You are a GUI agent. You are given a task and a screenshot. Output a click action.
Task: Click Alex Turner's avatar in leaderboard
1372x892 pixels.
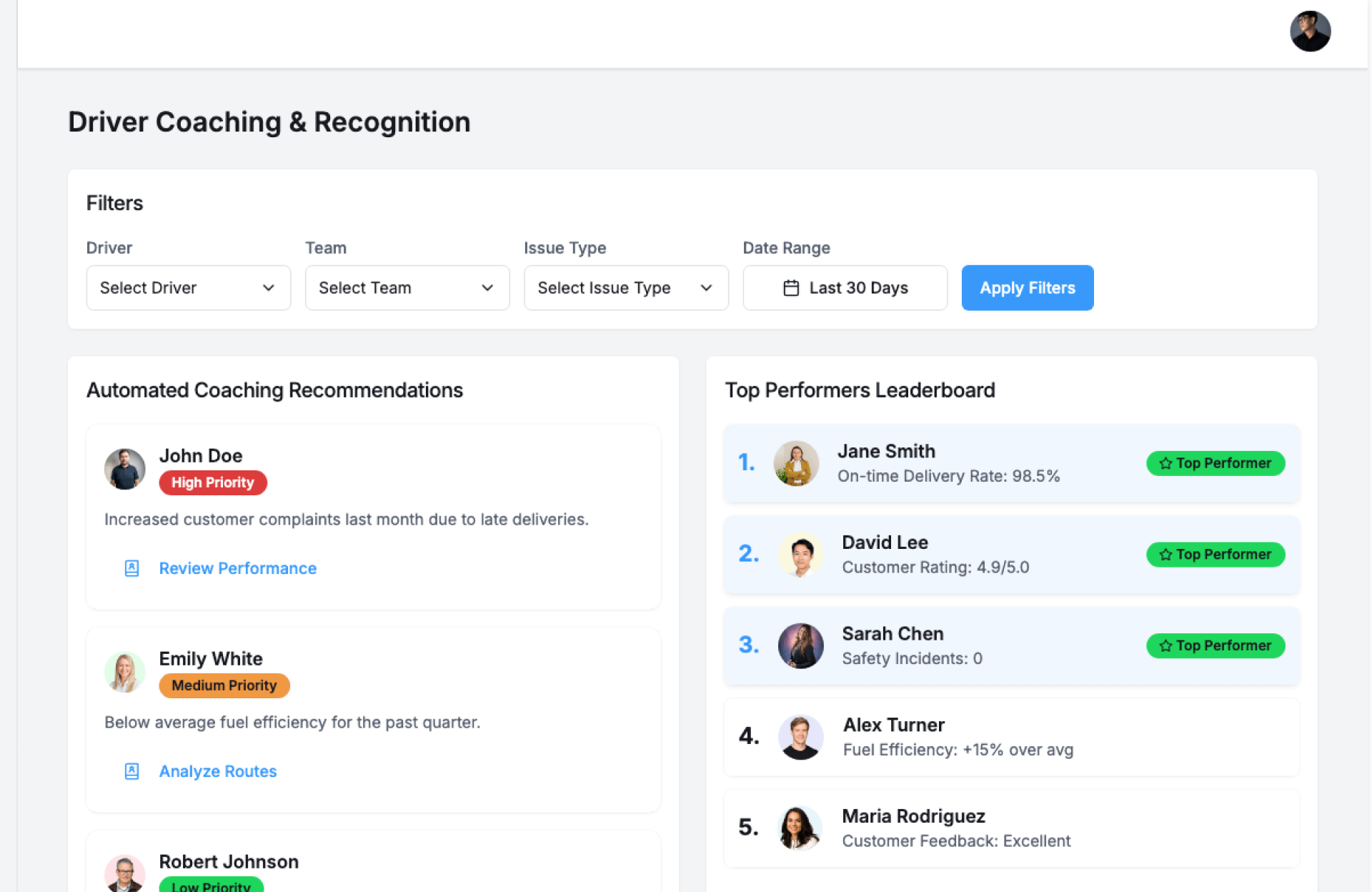(800, 737)
